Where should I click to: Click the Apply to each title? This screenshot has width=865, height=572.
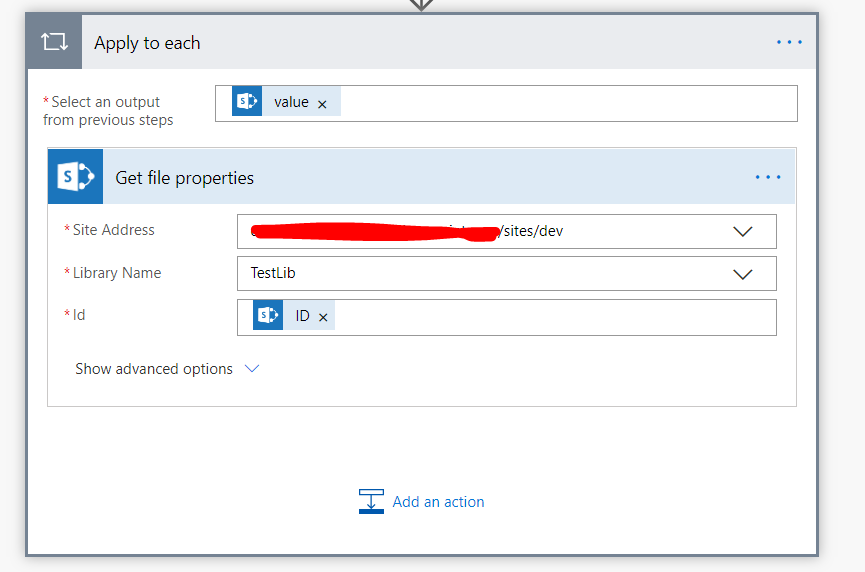pos(147,43)
